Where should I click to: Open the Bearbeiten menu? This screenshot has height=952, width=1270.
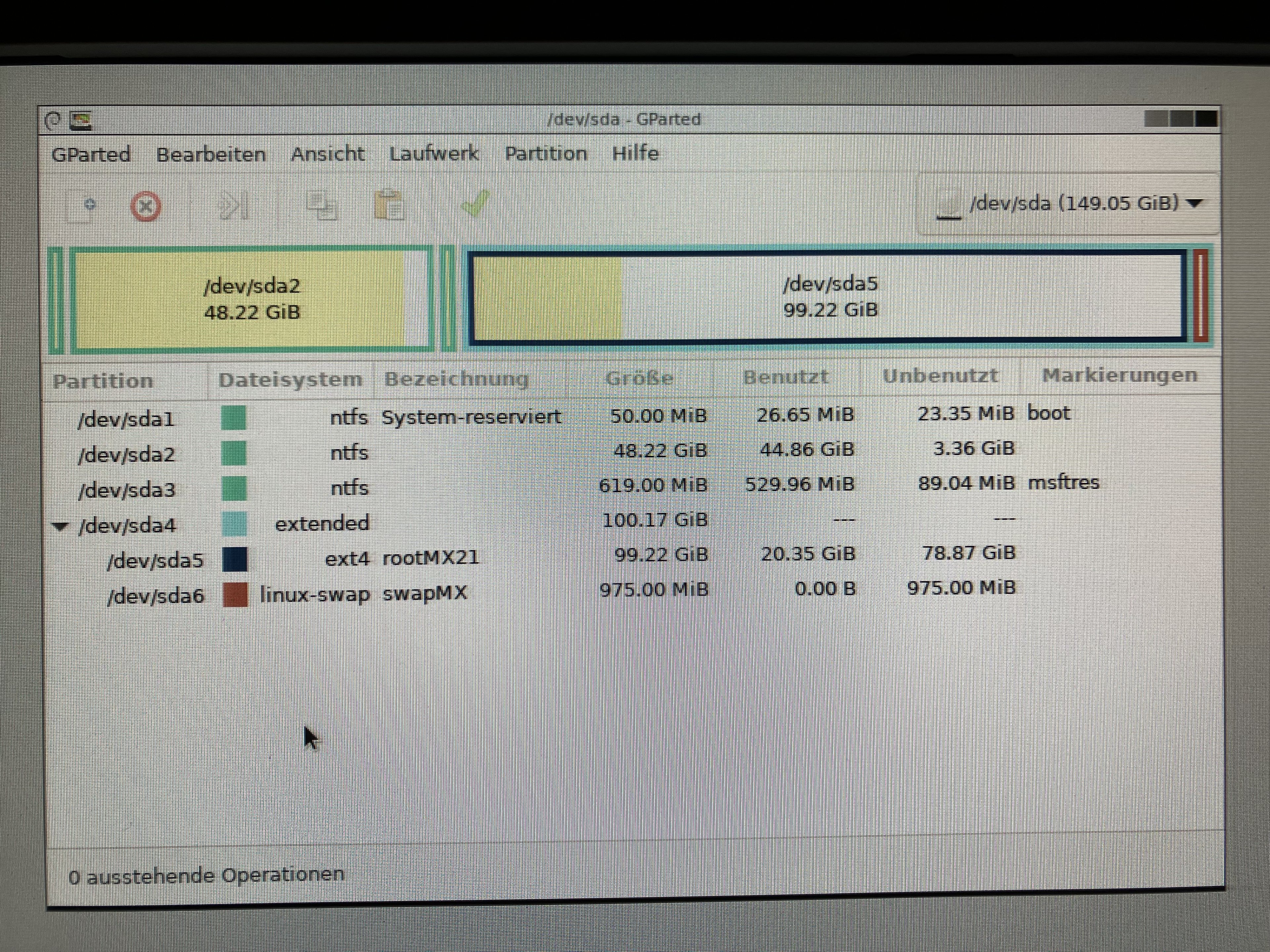click(x=211, y=154)
